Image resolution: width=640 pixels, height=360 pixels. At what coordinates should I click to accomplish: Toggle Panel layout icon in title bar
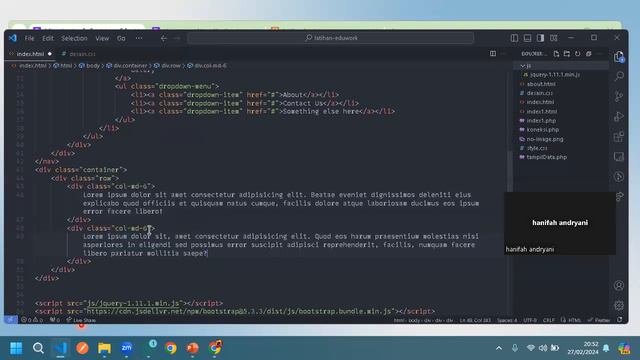[527, 38]
